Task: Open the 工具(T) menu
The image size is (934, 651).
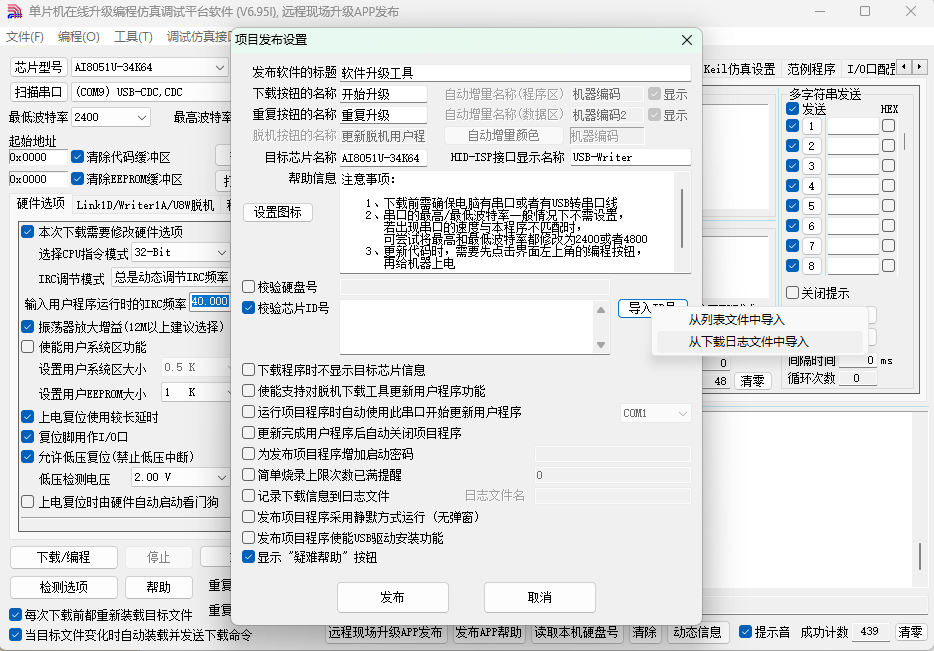Action: (133, 37)
